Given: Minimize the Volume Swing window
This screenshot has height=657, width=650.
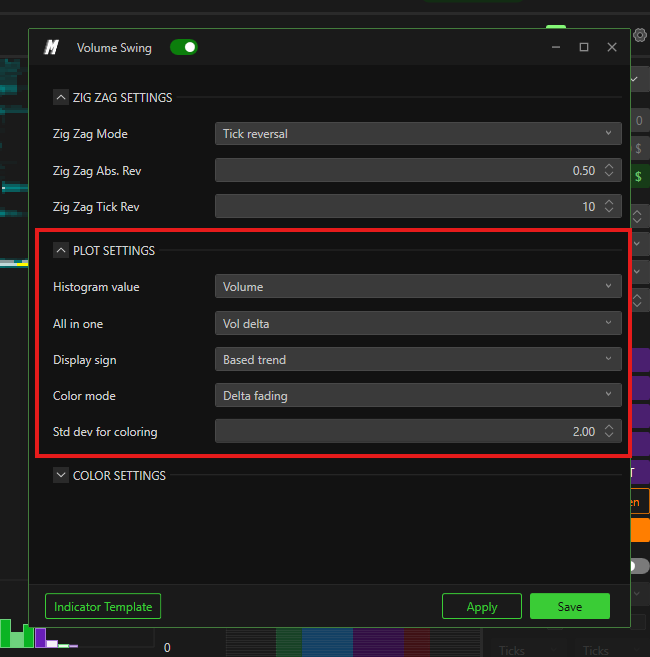Looking at the screenshot, I should 556,47.
